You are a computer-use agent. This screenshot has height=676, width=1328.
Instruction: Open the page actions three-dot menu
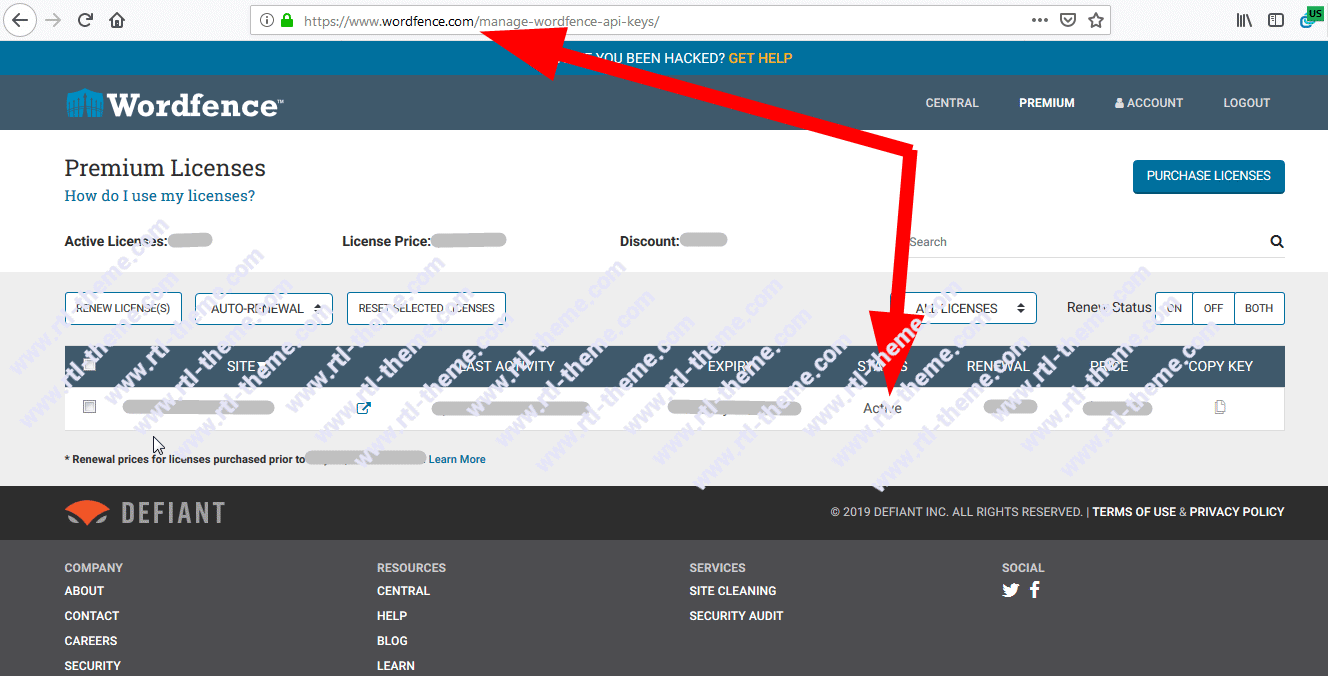tap(1040, 20)
